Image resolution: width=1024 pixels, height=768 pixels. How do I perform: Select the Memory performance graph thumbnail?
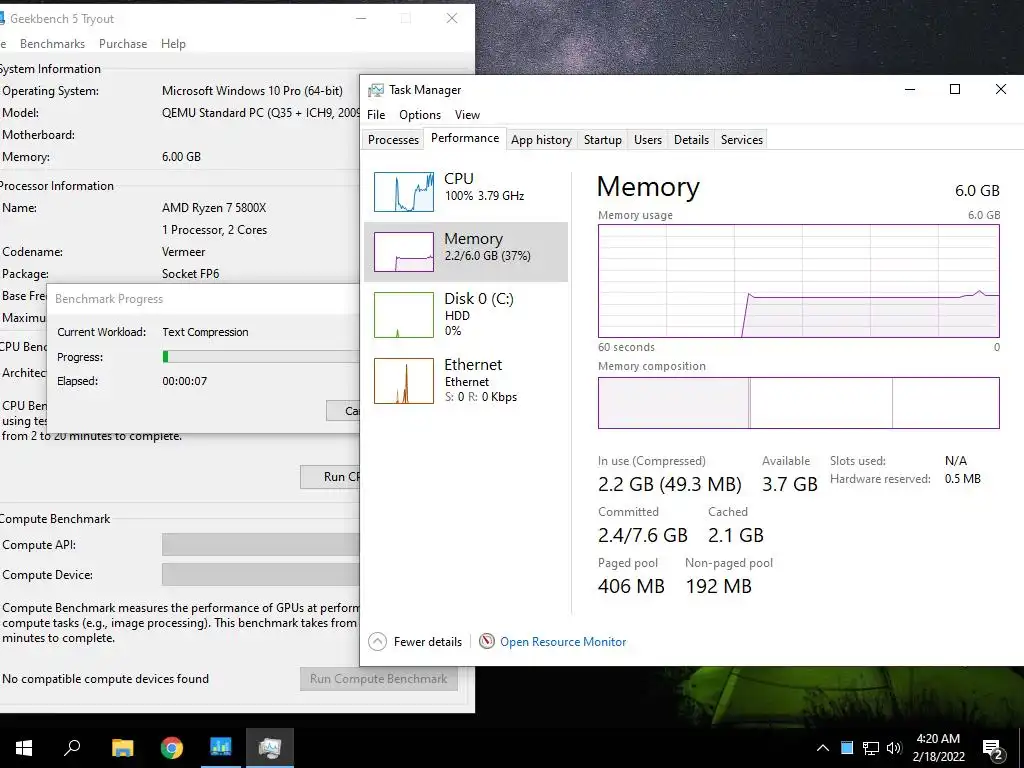point(404,252)
